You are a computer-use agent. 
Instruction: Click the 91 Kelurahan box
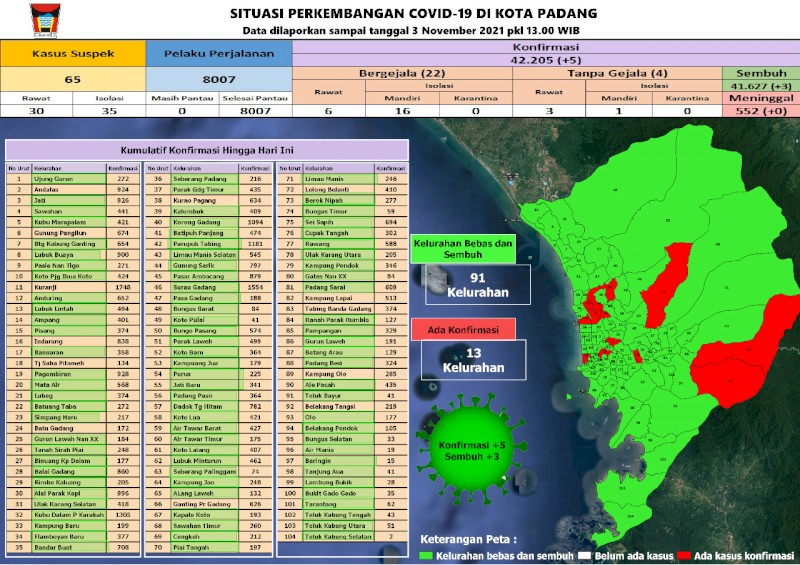click(x=478, y=285)
